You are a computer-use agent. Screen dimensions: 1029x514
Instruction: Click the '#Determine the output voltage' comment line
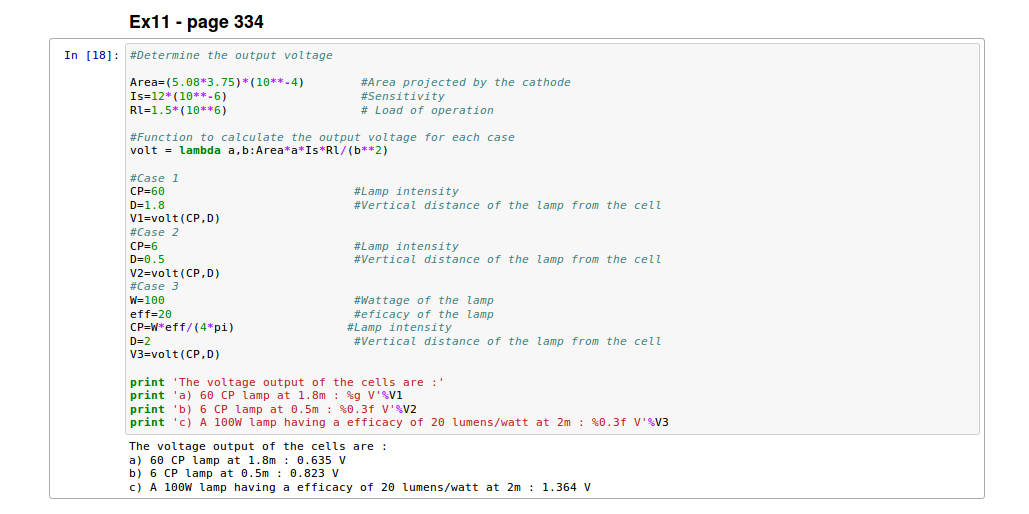(x=231, y=55)
